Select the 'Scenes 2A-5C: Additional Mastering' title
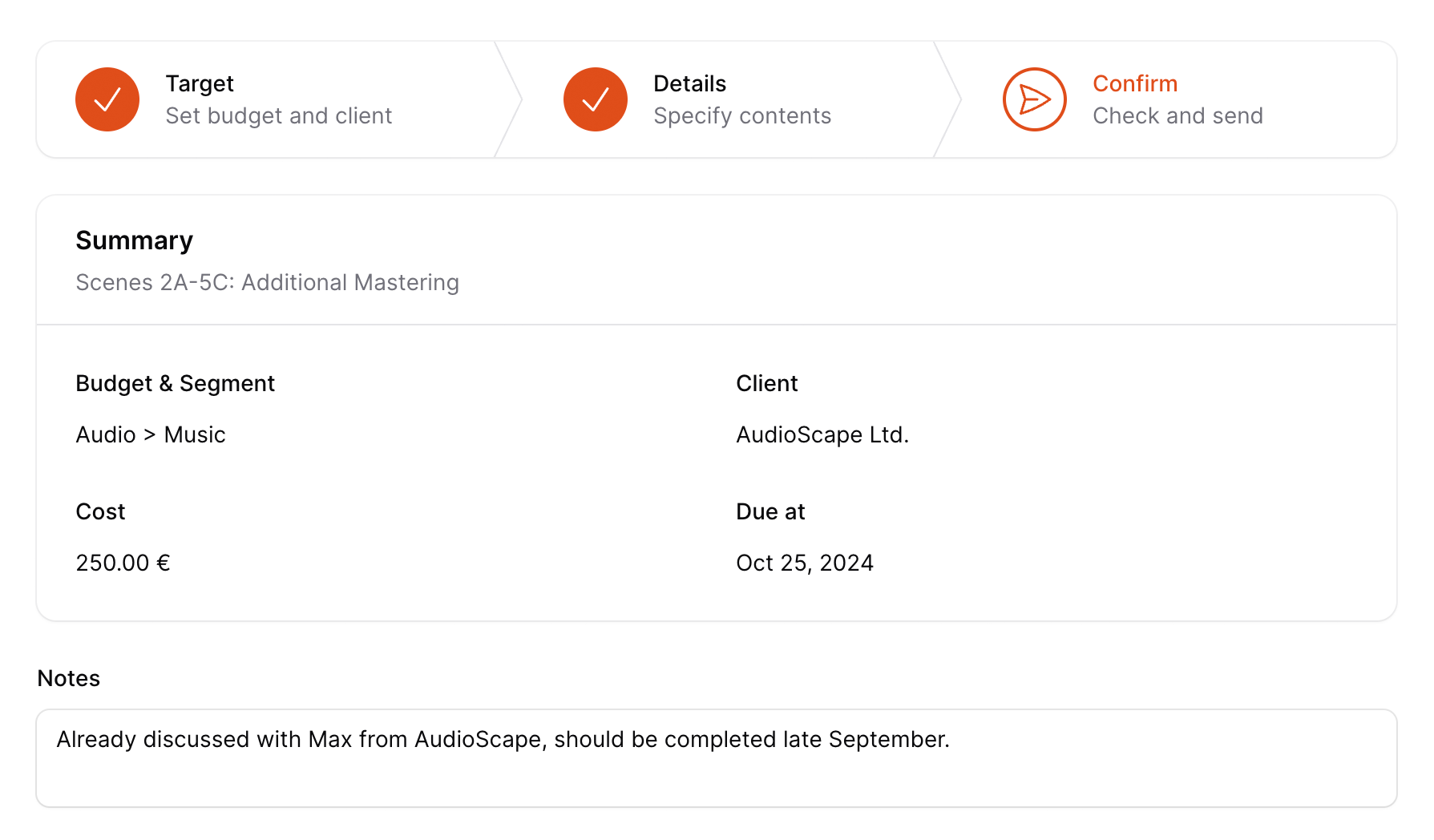The height and width of the screenshot is (840, 1434). (267, 283)
